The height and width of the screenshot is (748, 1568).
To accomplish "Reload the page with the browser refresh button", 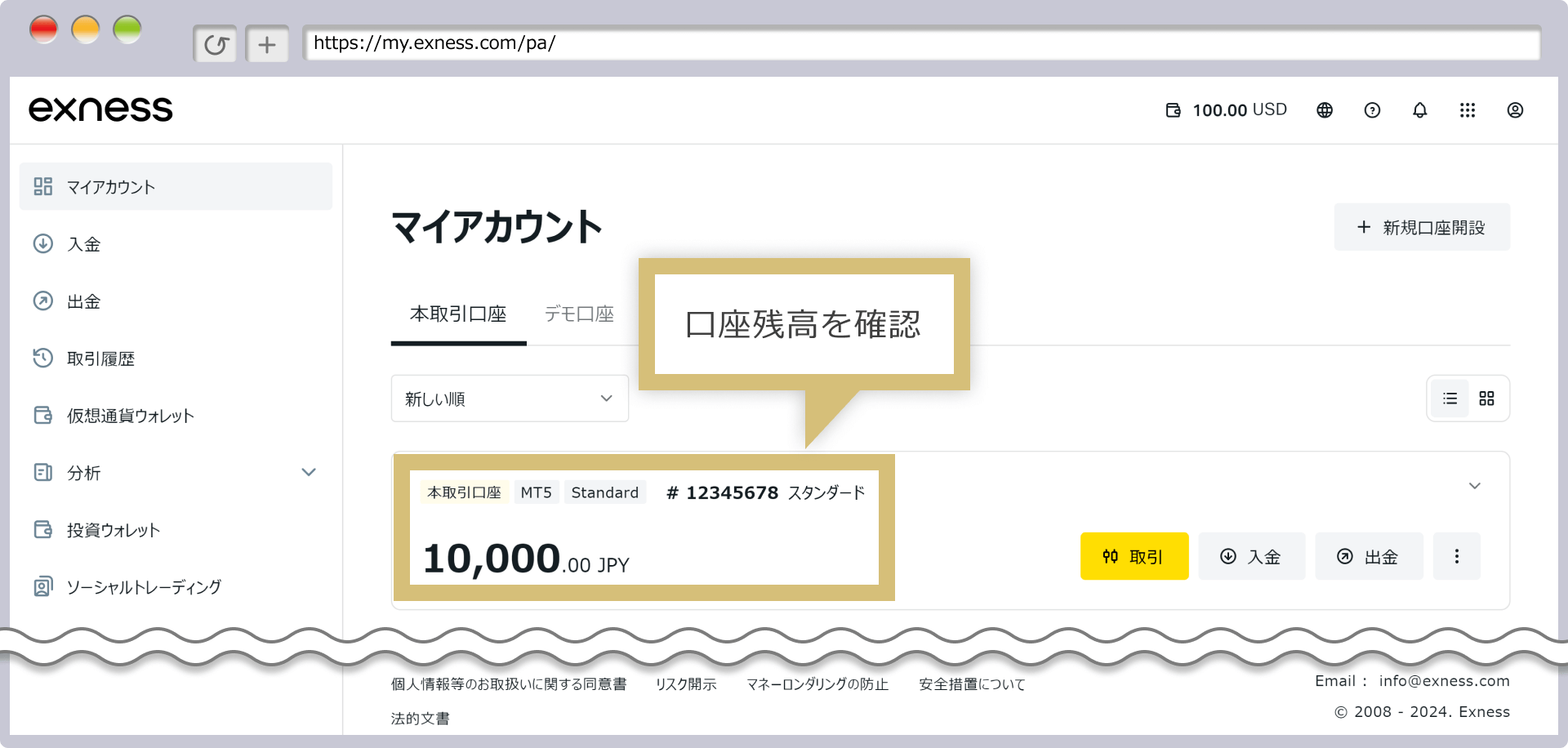I will click(216, 44).
